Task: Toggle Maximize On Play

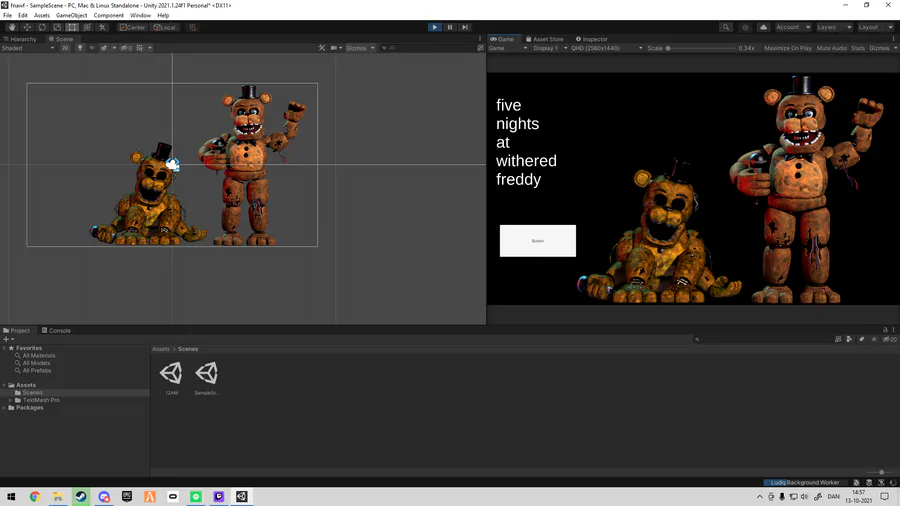Action: point(788,48)
